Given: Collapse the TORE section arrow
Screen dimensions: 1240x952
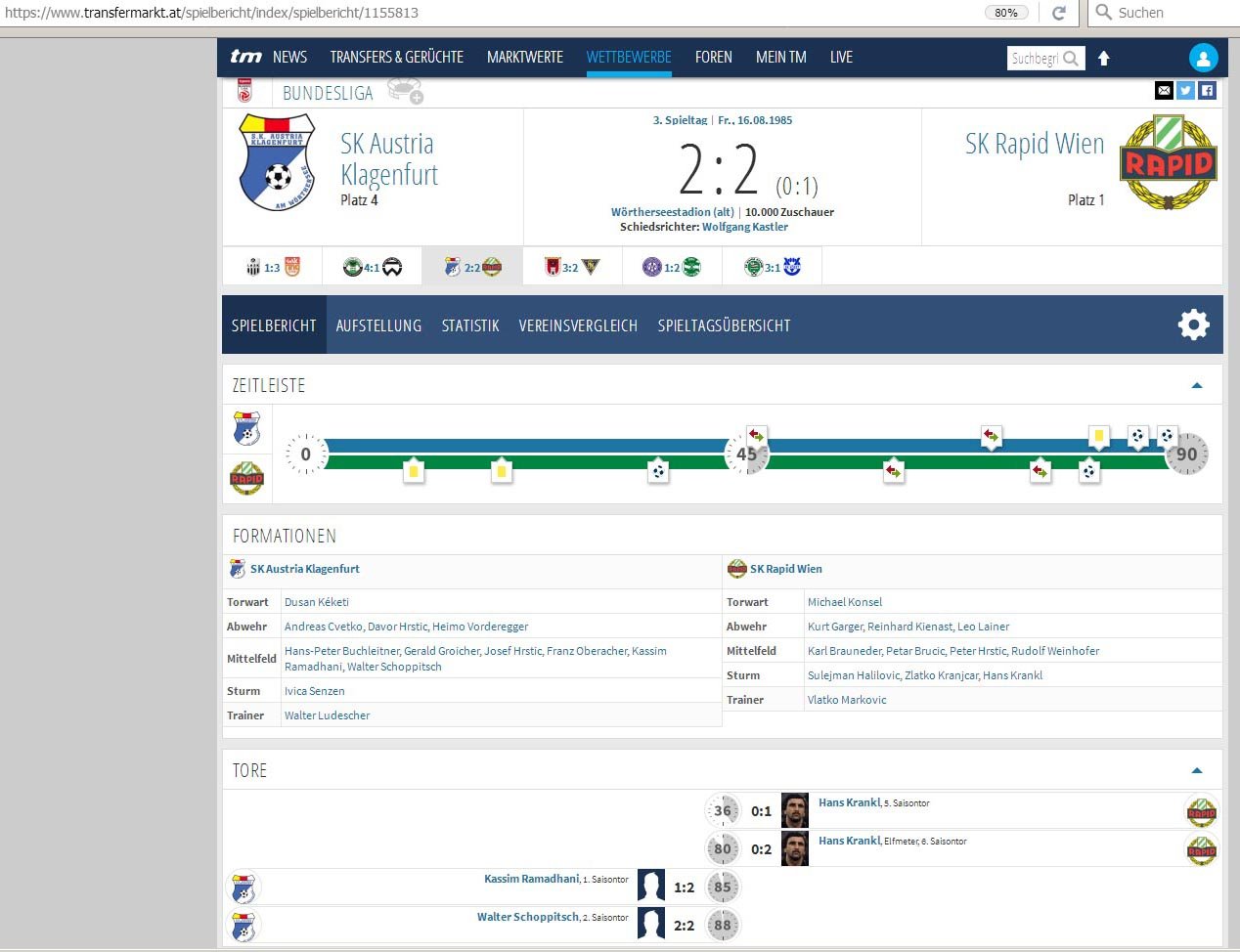Looking at the screenshot, I should click(x=1197, y=770).
